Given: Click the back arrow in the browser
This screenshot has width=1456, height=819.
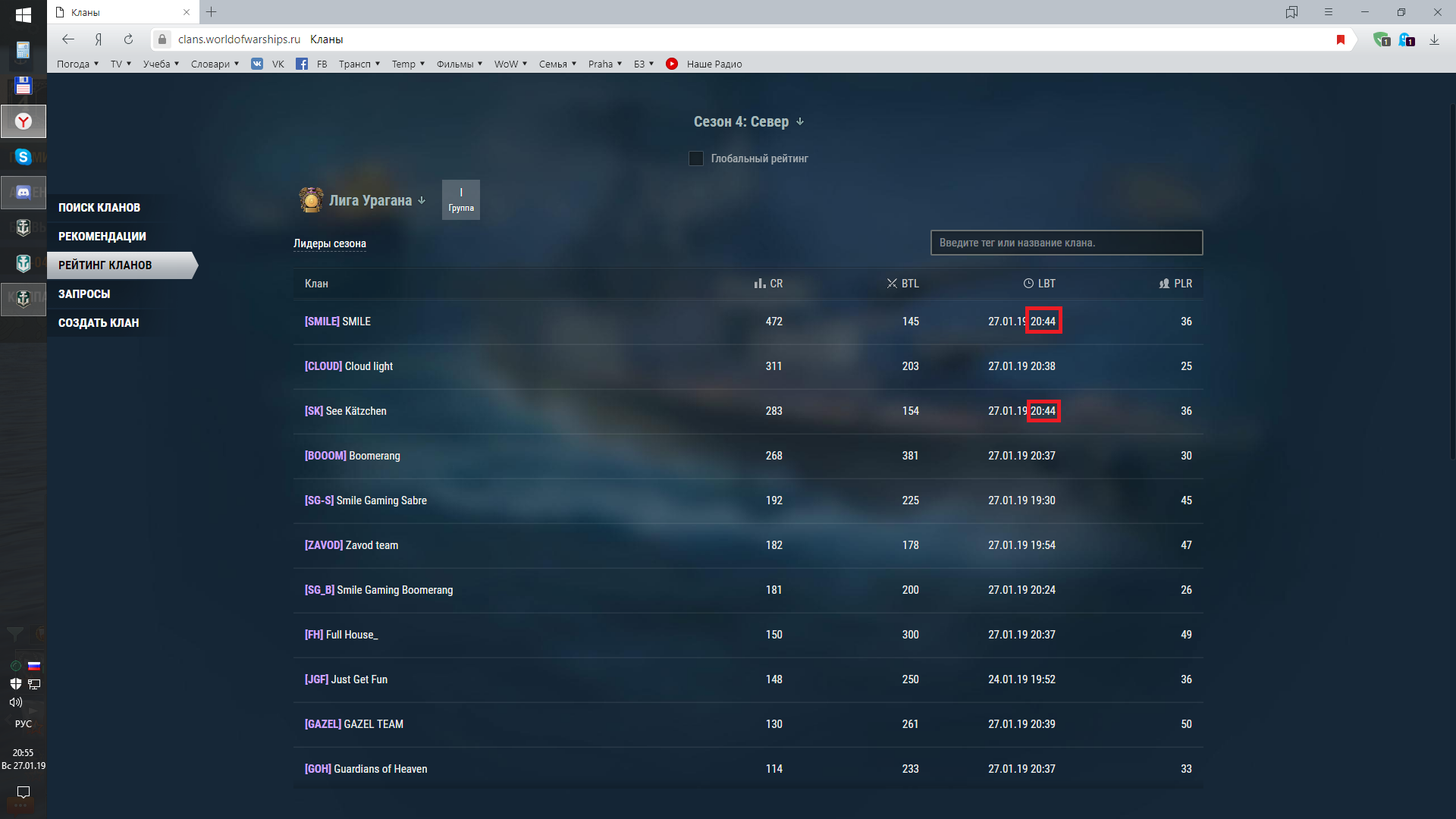Looking at the screenshot, I should 68,39.
